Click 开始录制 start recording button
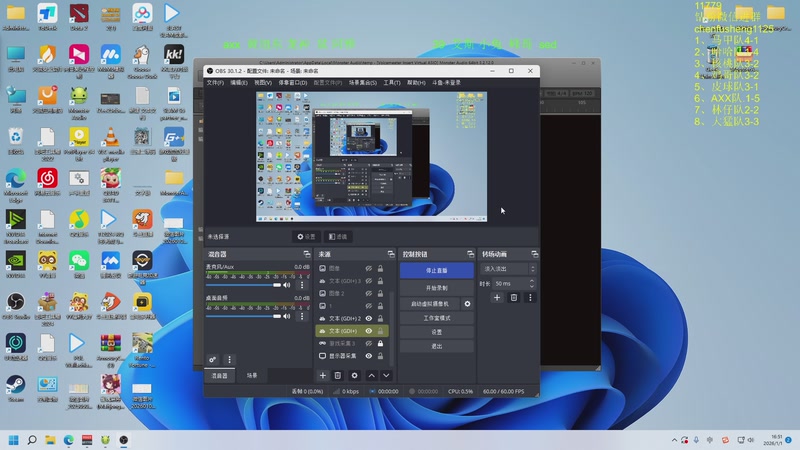Viewport: 800px width, 450px height. click(x=437, y=288)
